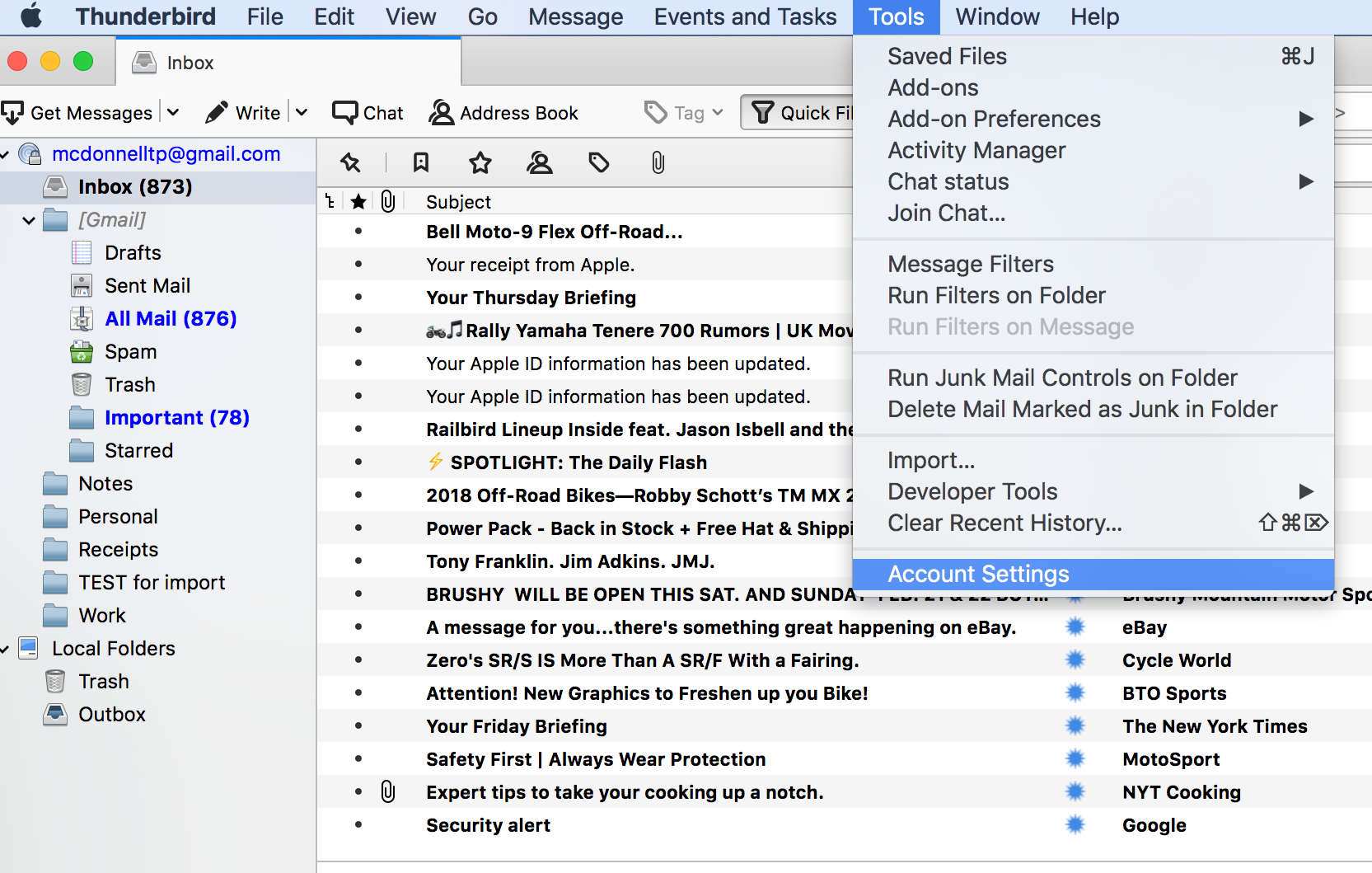
Task: Toggle the unread messages filter
Action: [x=421, y=162]
